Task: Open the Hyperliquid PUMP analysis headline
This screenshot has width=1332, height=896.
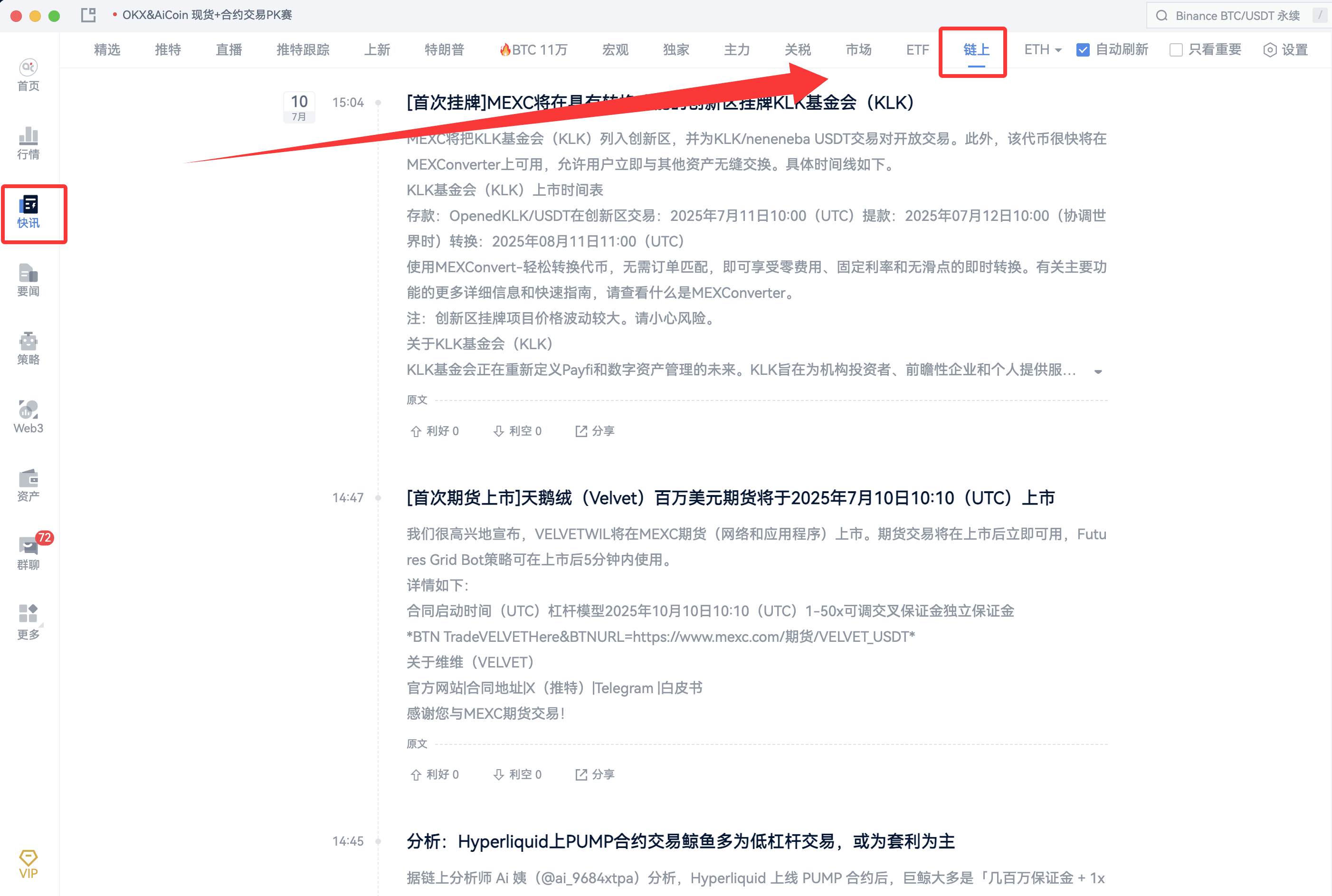Action: click(681, 841)
